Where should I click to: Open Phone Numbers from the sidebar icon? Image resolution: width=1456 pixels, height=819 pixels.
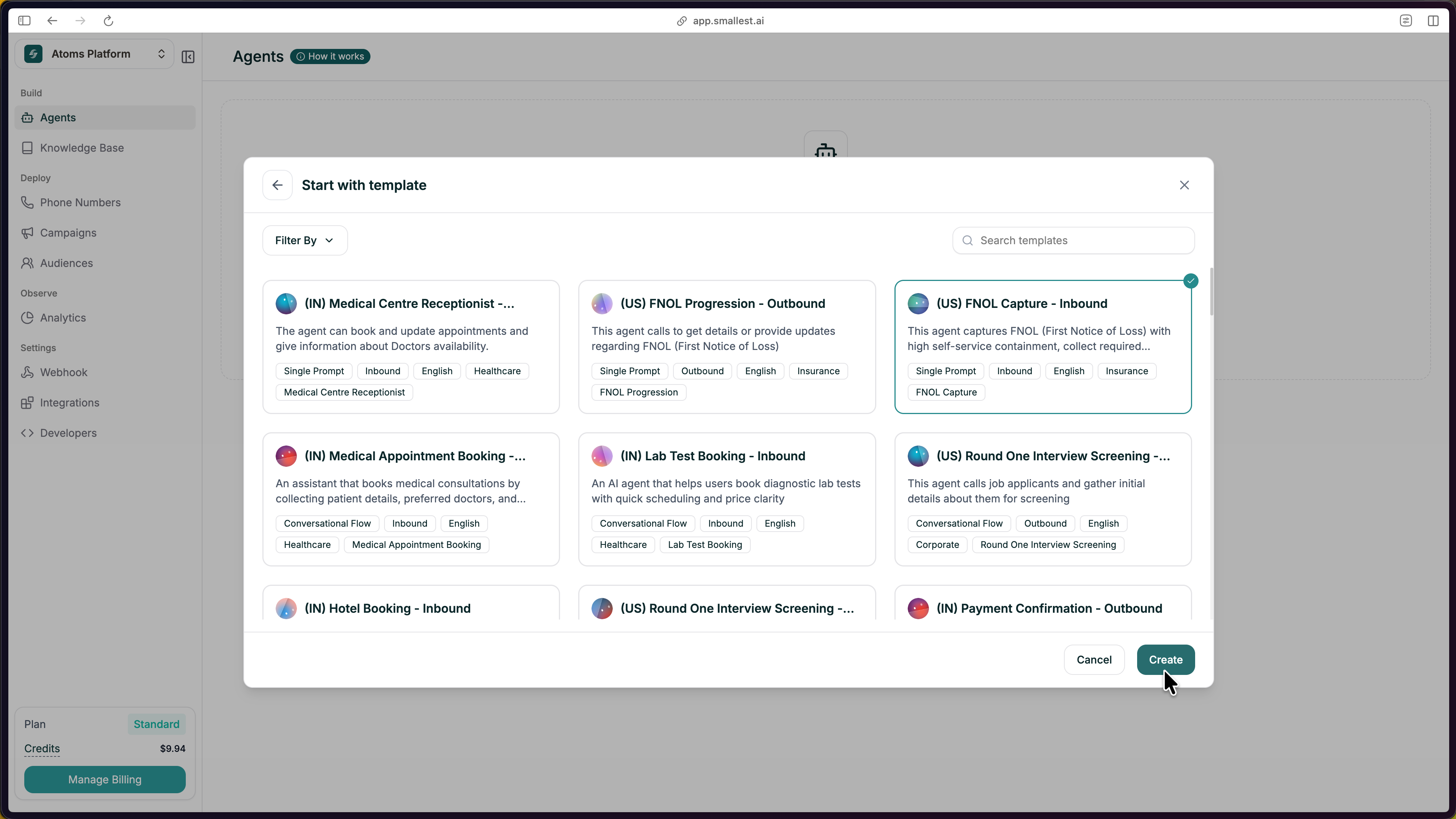28,202
